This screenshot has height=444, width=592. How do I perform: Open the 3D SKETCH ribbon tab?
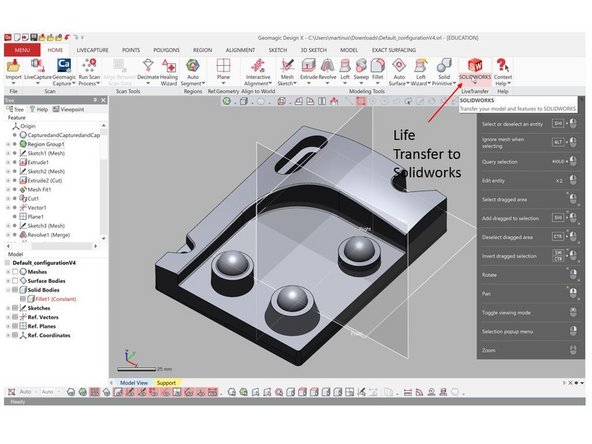coord(314,50)
